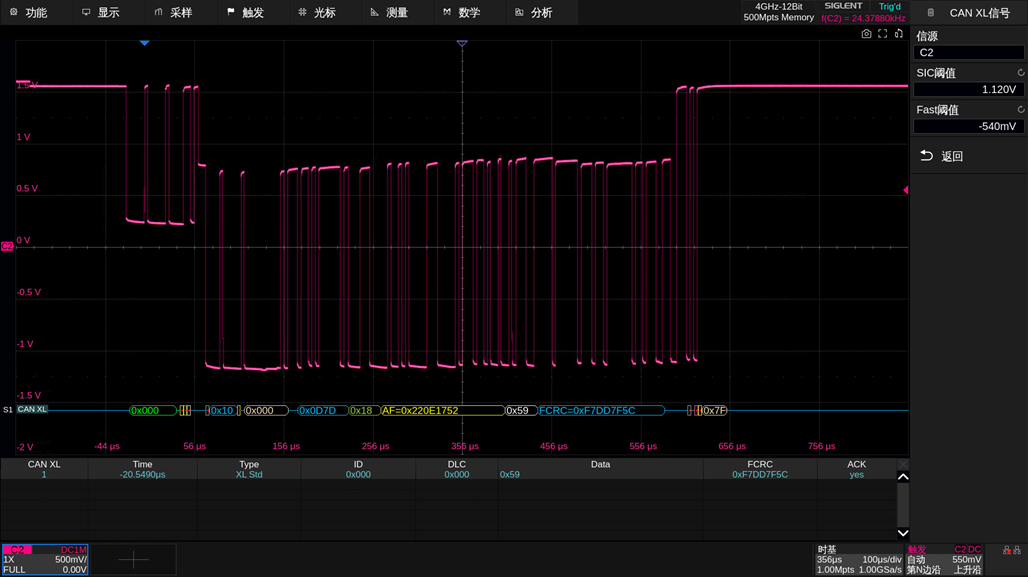1028x577 pixels.
Task: Click the FCRC column header
Action: (760, 464)
